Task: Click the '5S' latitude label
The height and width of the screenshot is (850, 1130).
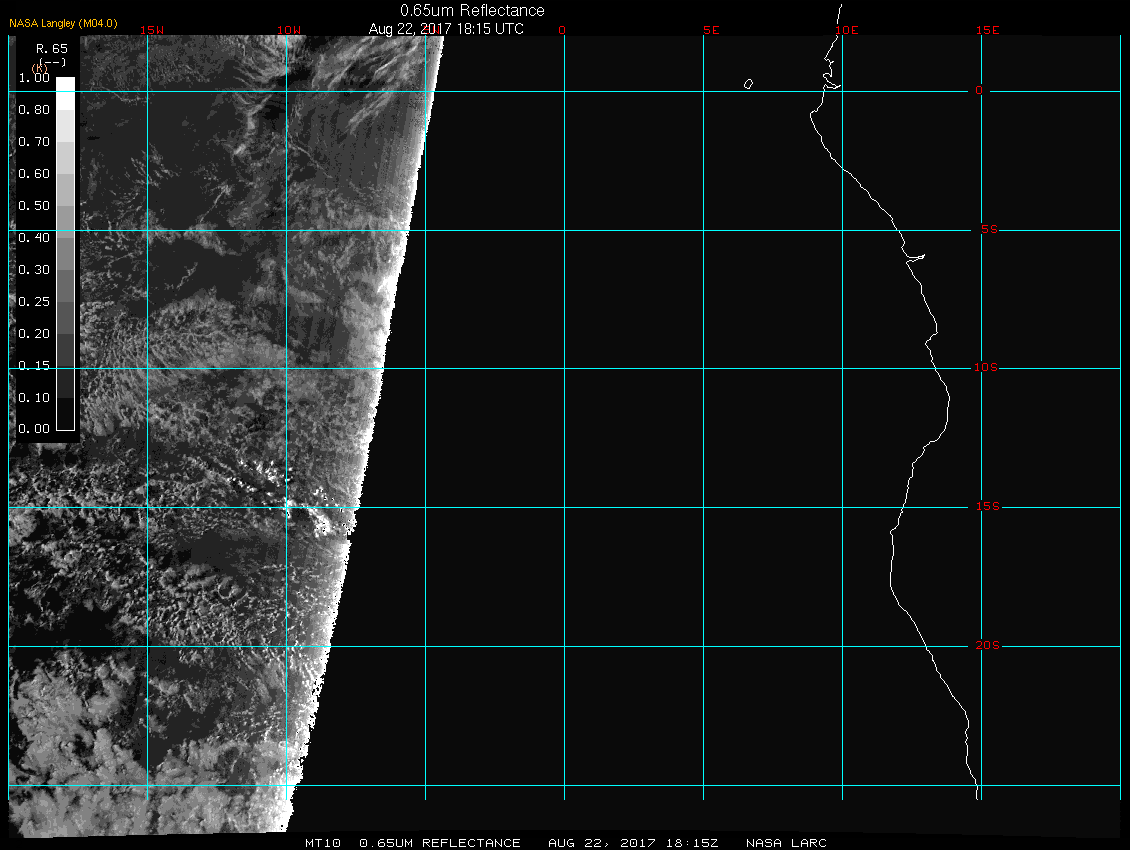Action: tap(989, 229)
